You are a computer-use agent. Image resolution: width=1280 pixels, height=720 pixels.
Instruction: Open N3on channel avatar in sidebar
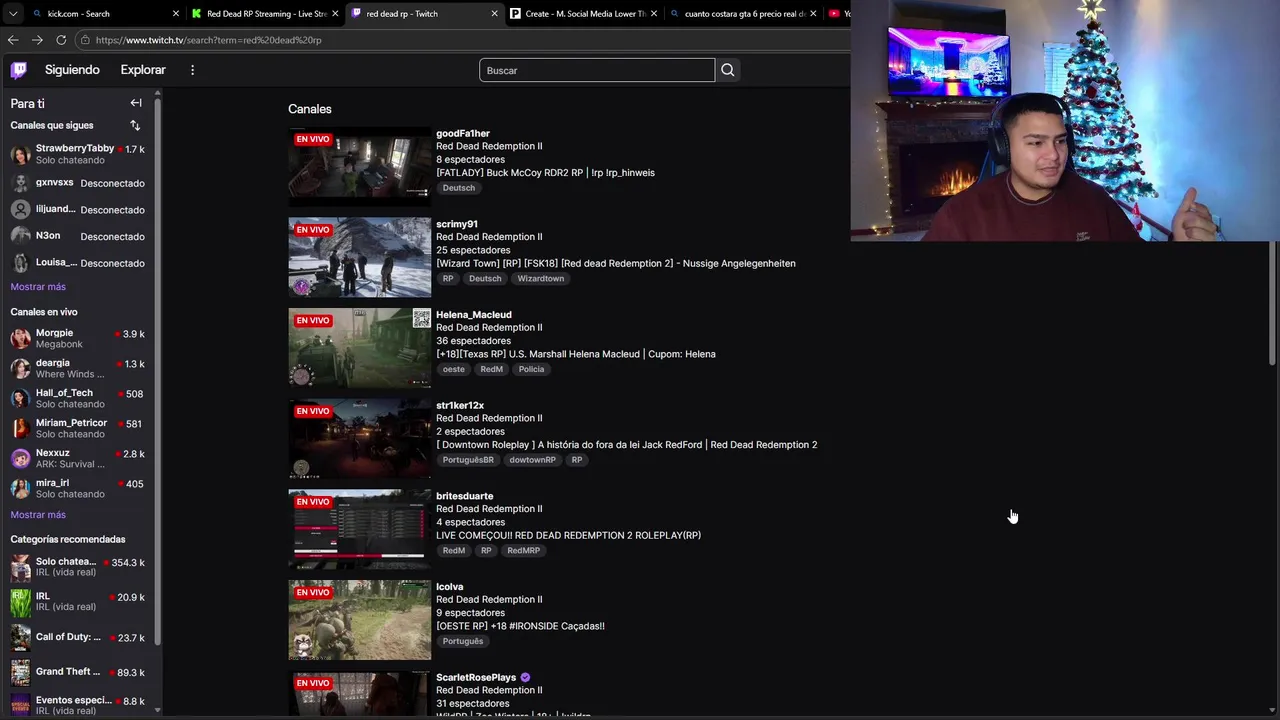[x=20, y=236]
